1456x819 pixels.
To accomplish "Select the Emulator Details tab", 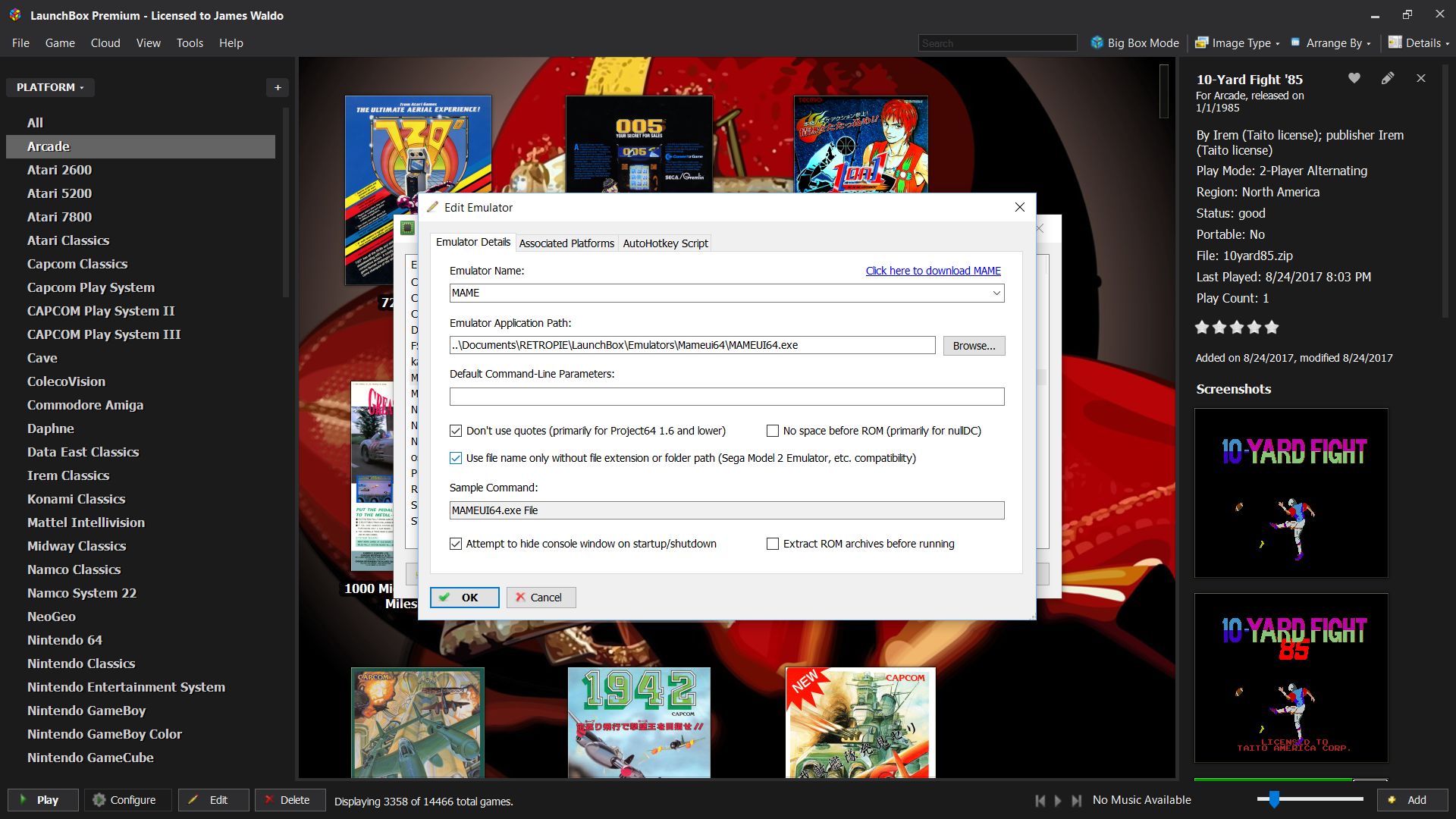I will [473, 242].
